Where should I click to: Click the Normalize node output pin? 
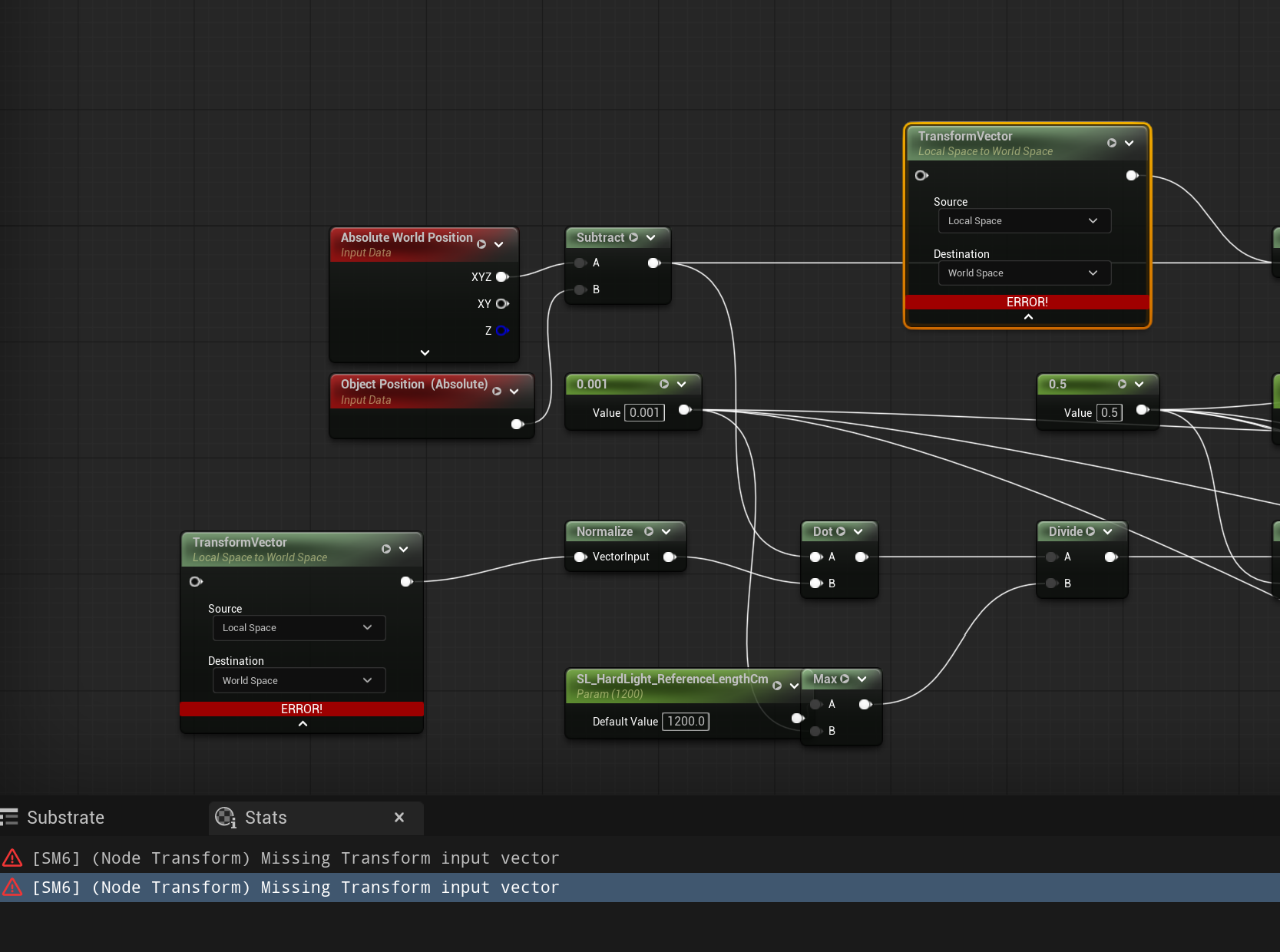670,557
